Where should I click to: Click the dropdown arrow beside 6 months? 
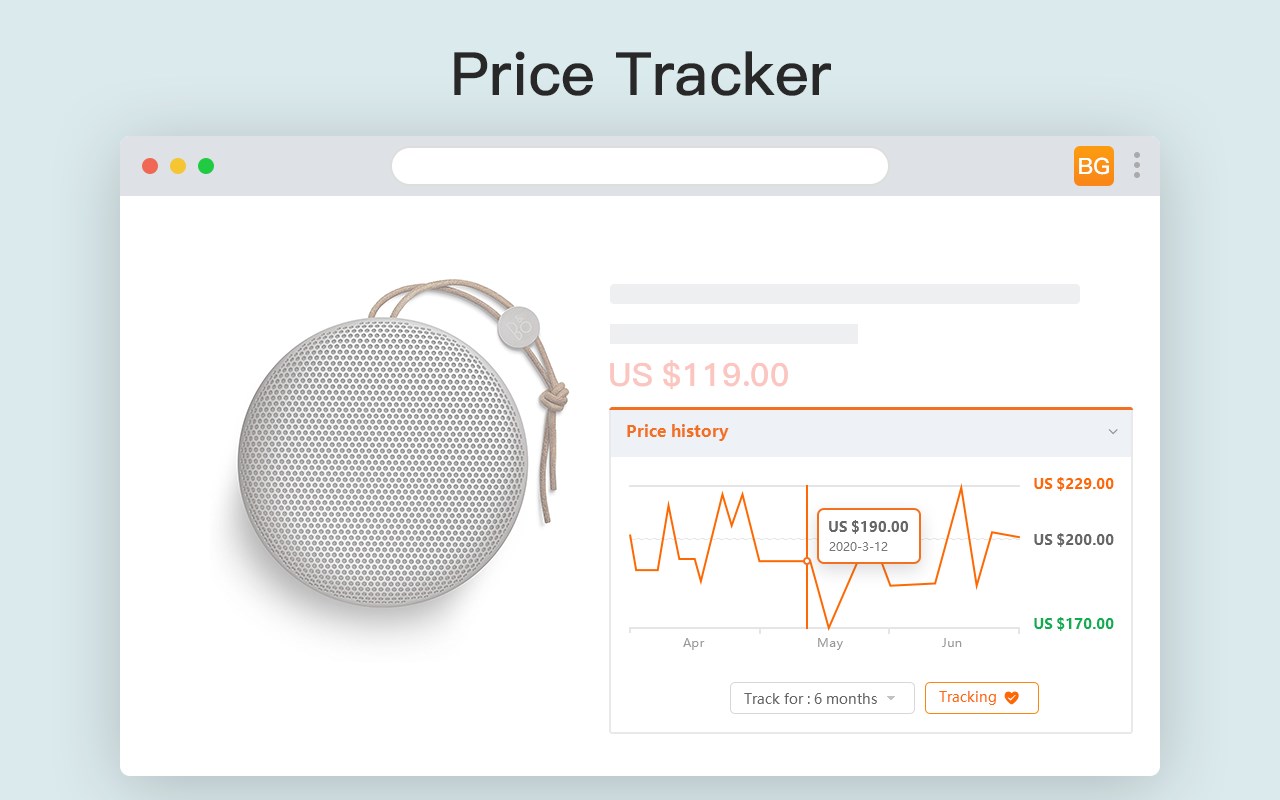click(x=891, y=698)
